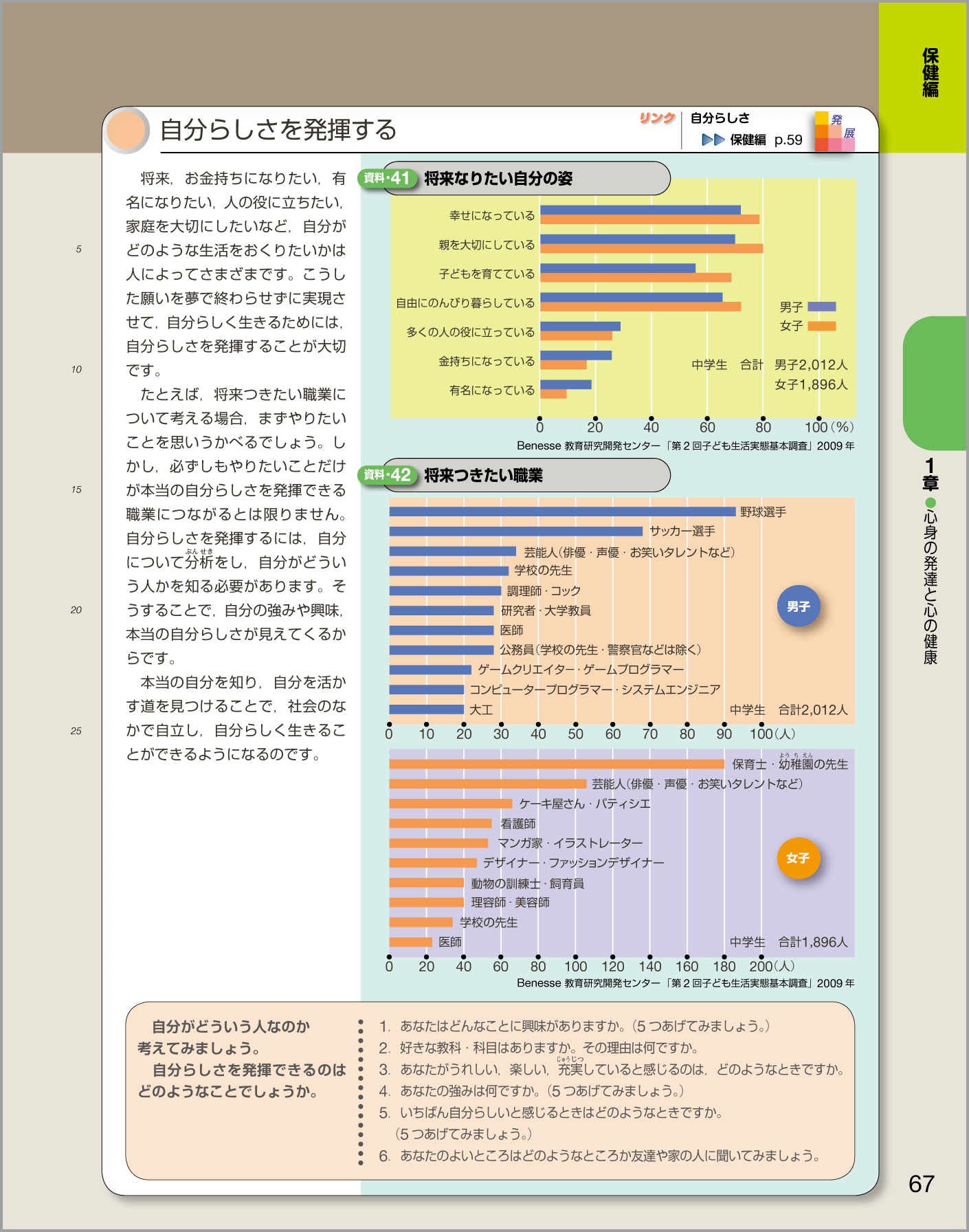Click the heading 将来つきたい職業
This screenshot has height=1232, width=969.
484,475
